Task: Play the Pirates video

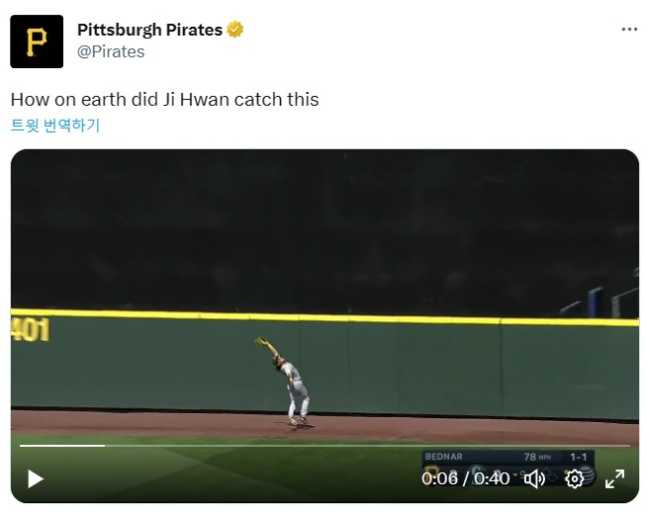Action: coord(35,479)
